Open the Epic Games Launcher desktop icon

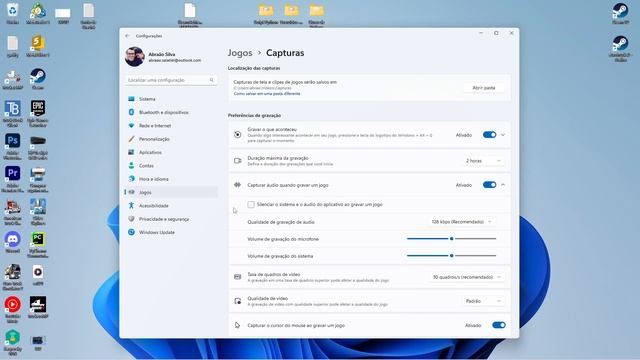click(38, 113)
